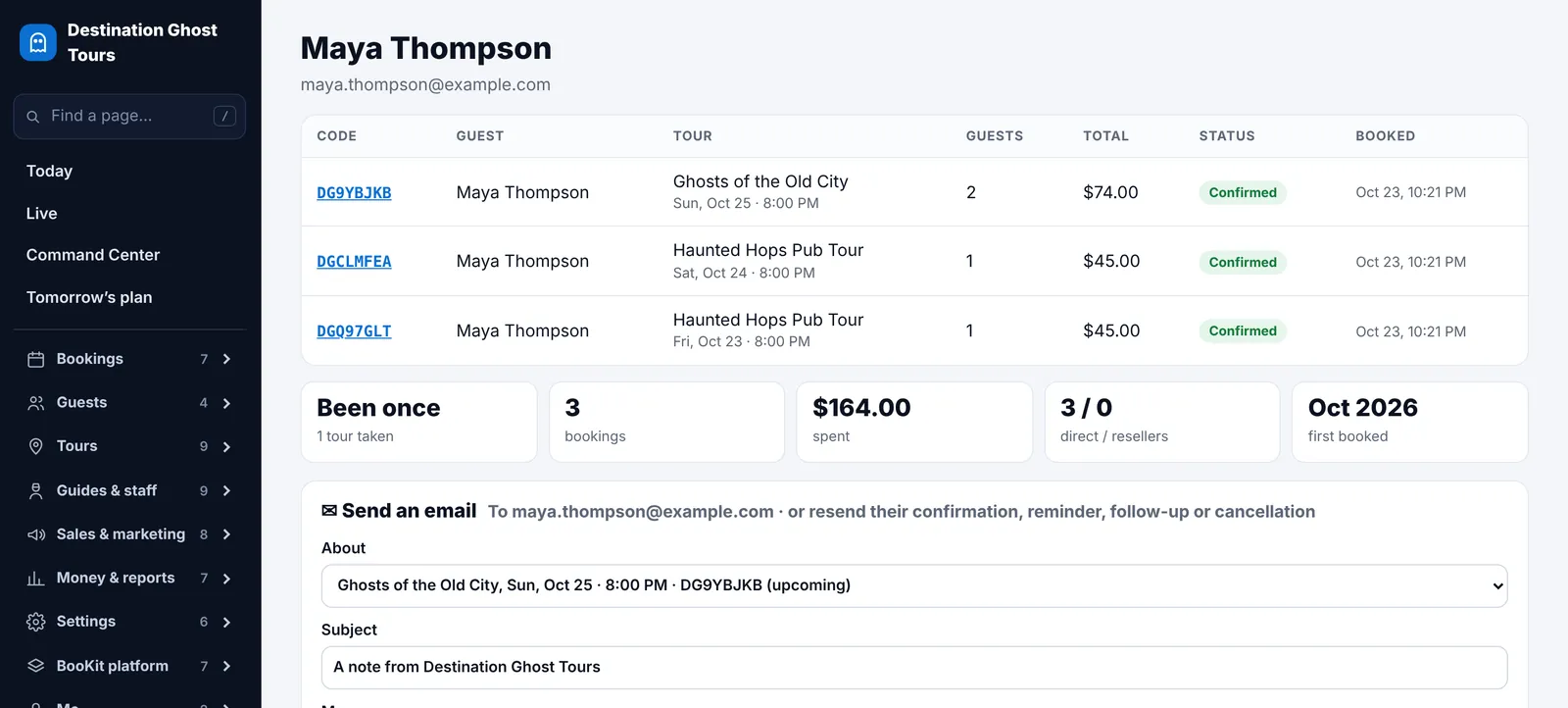The width and height of the screenshot is (1568, 708).
Task: Click Confirmed status badge for DGQ97GLT
Action: pos(1243,331)
